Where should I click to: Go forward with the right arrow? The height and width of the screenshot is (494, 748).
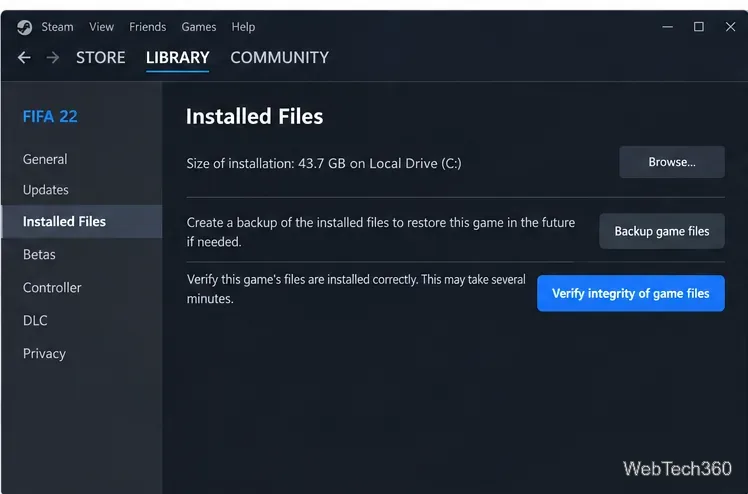pos(52,58)
